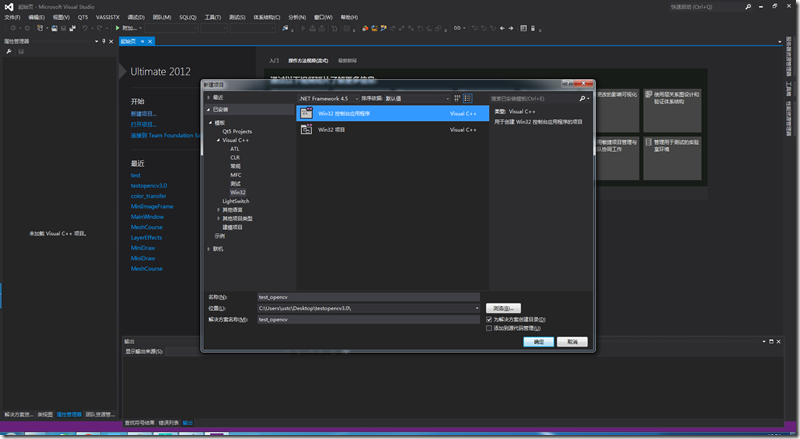Click wrench icon in 属性管理器 panel
Image resolution: width=800 pixels, height=439 pixels.
(x=9, y=51)
